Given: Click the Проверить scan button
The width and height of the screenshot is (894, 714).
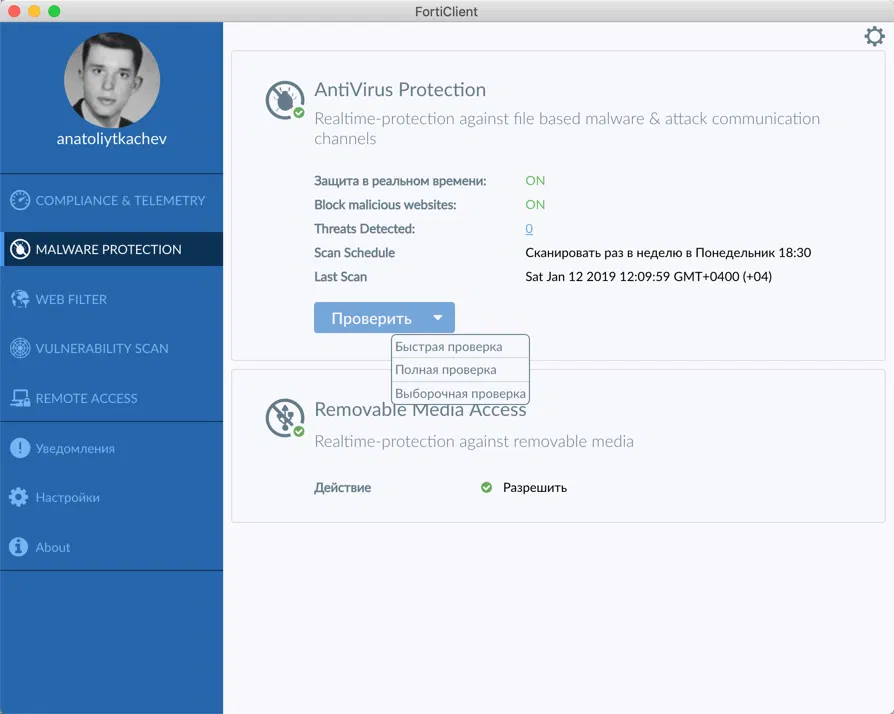Looking at the screenshot, I should (x=371, y=318).
